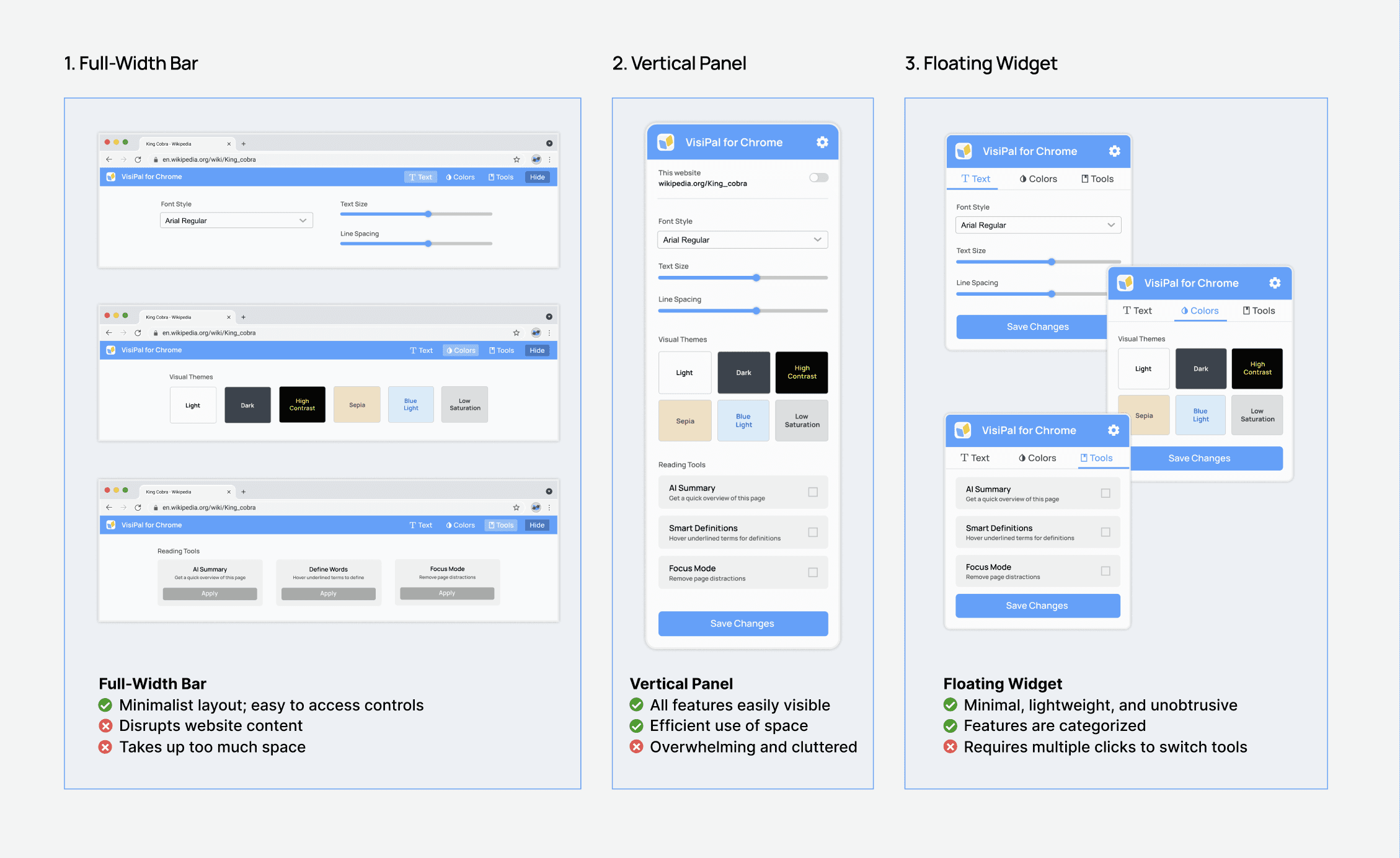1400x858 pixels.
Task: Open Font Style dropdown in Vertical Panel
Action: pos(742,240)
